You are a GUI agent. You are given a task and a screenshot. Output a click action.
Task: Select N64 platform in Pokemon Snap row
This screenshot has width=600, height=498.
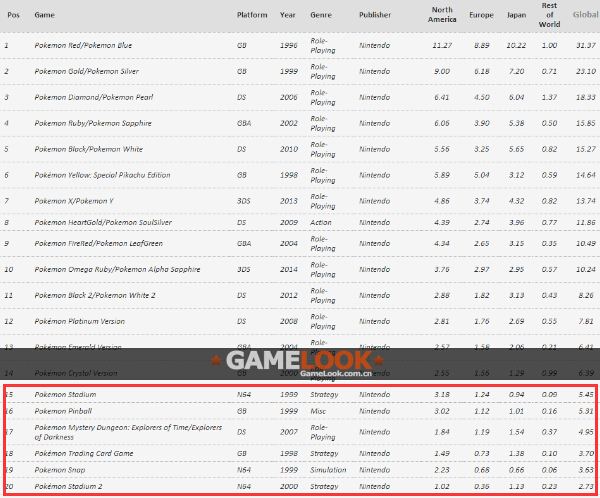244,470
